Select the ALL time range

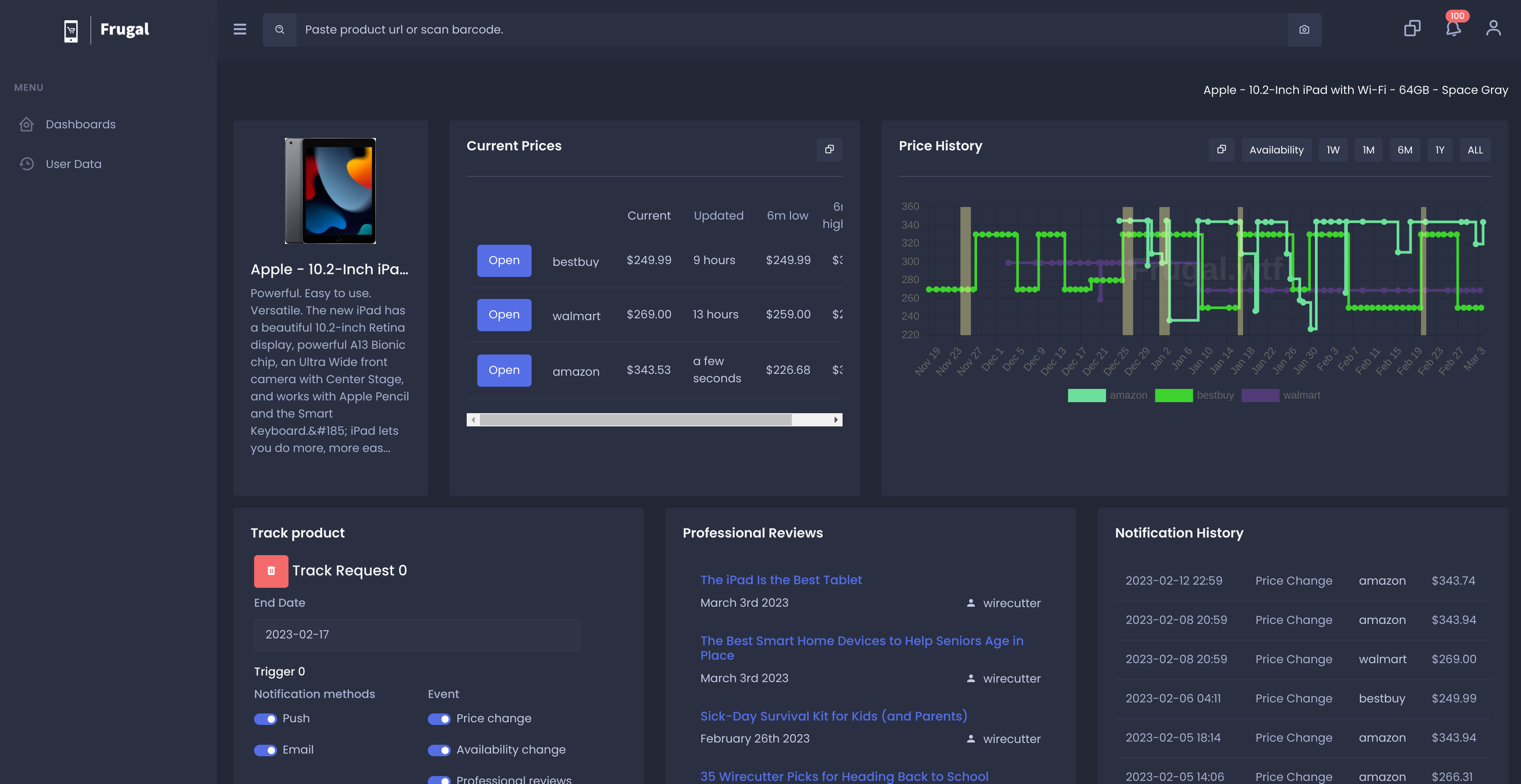click(1475, 150)
